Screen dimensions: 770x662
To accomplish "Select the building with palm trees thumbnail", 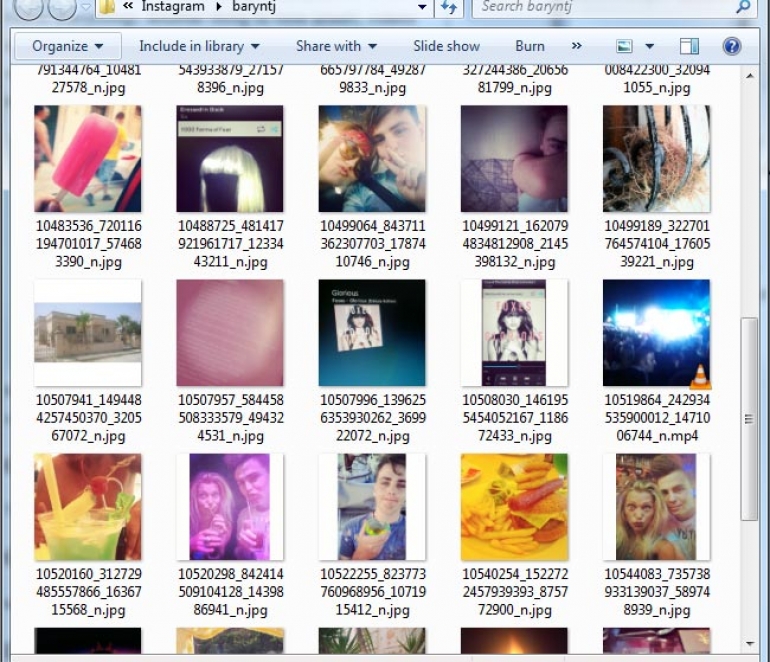I will [88, 332].
